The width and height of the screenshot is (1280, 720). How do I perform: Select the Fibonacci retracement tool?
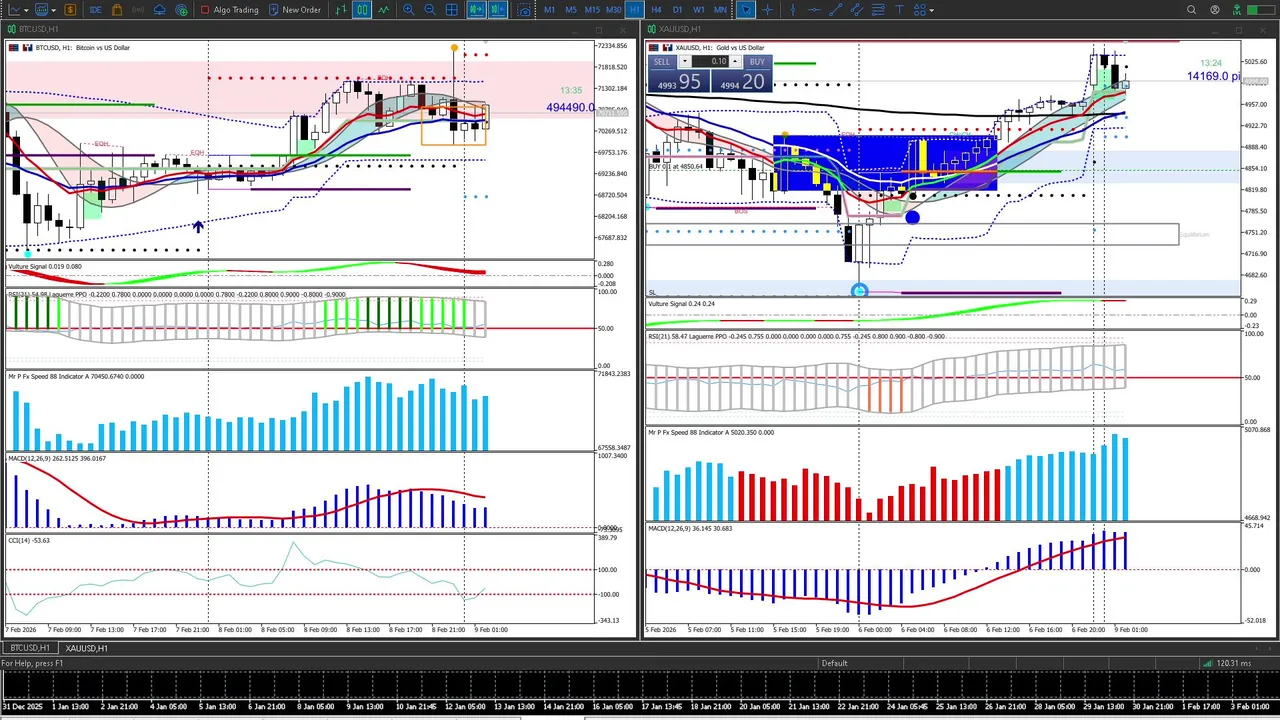point(878,10)
